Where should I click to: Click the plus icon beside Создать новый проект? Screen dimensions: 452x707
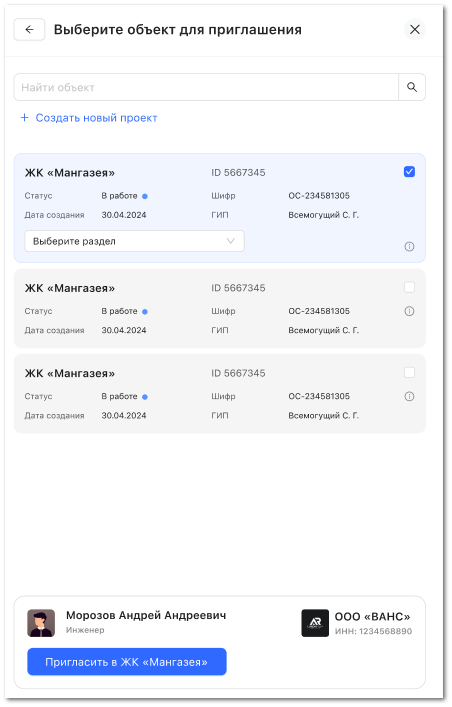(x=24, y=118)
